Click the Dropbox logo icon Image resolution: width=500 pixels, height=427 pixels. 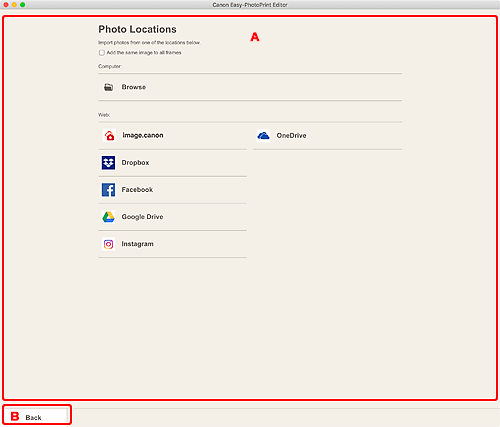click(108, 163)
